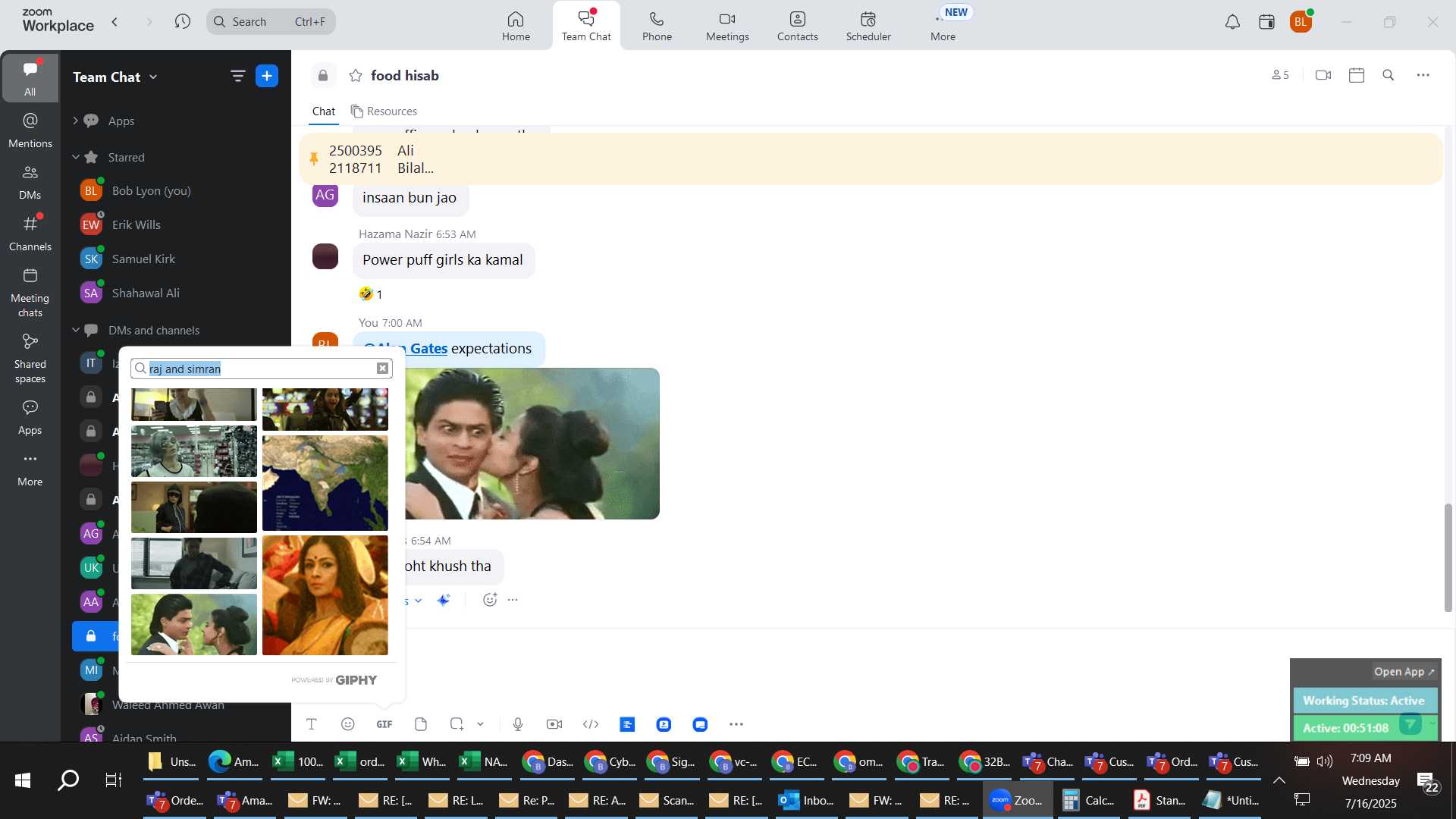
Task: Click the top Search field
Action: (271, 22)
